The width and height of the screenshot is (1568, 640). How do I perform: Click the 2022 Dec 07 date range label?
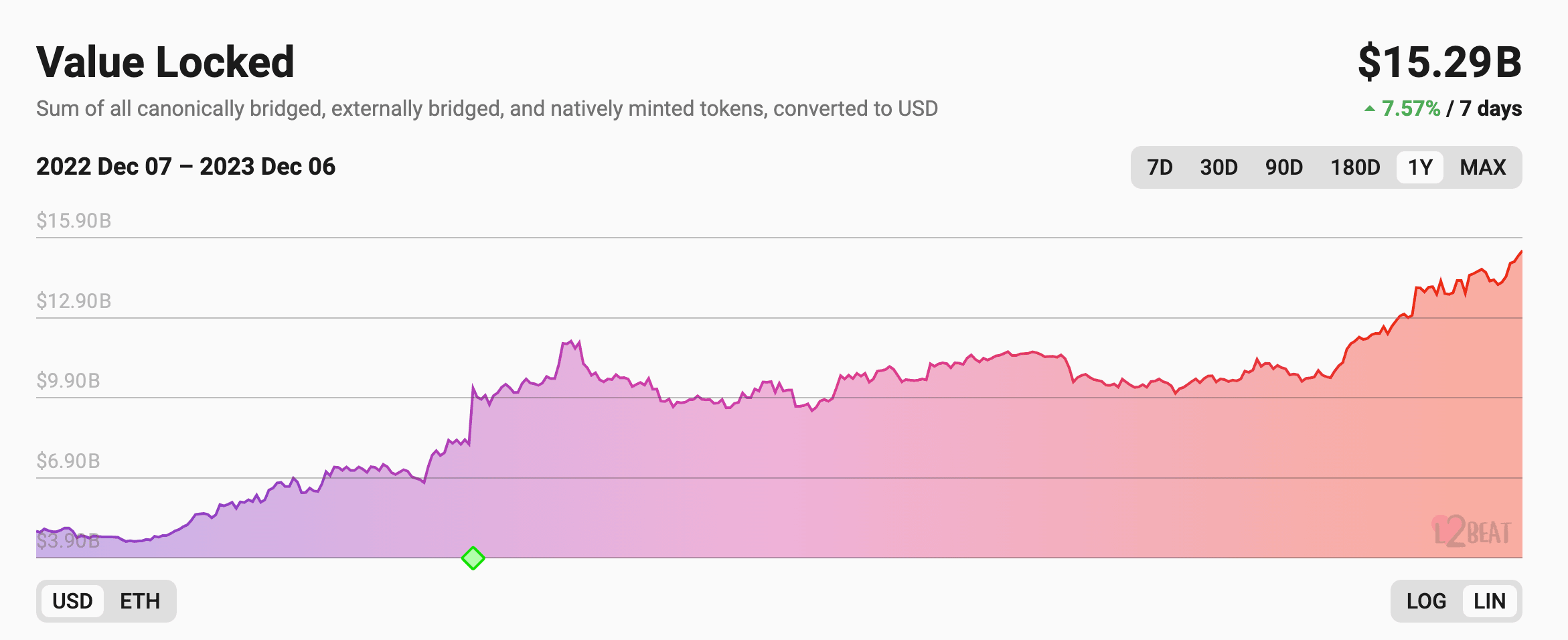coord(185,167)
